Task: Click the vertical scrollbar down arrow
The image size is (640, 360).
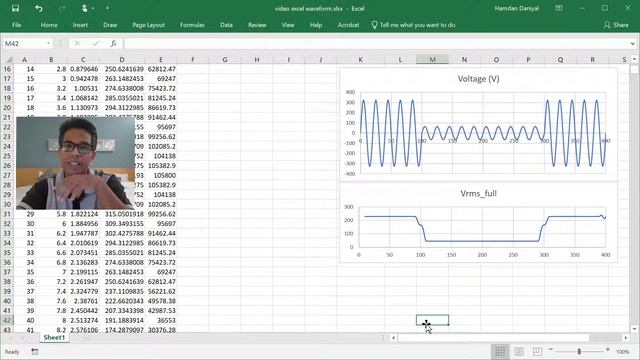Action: (x=634, y=329)
